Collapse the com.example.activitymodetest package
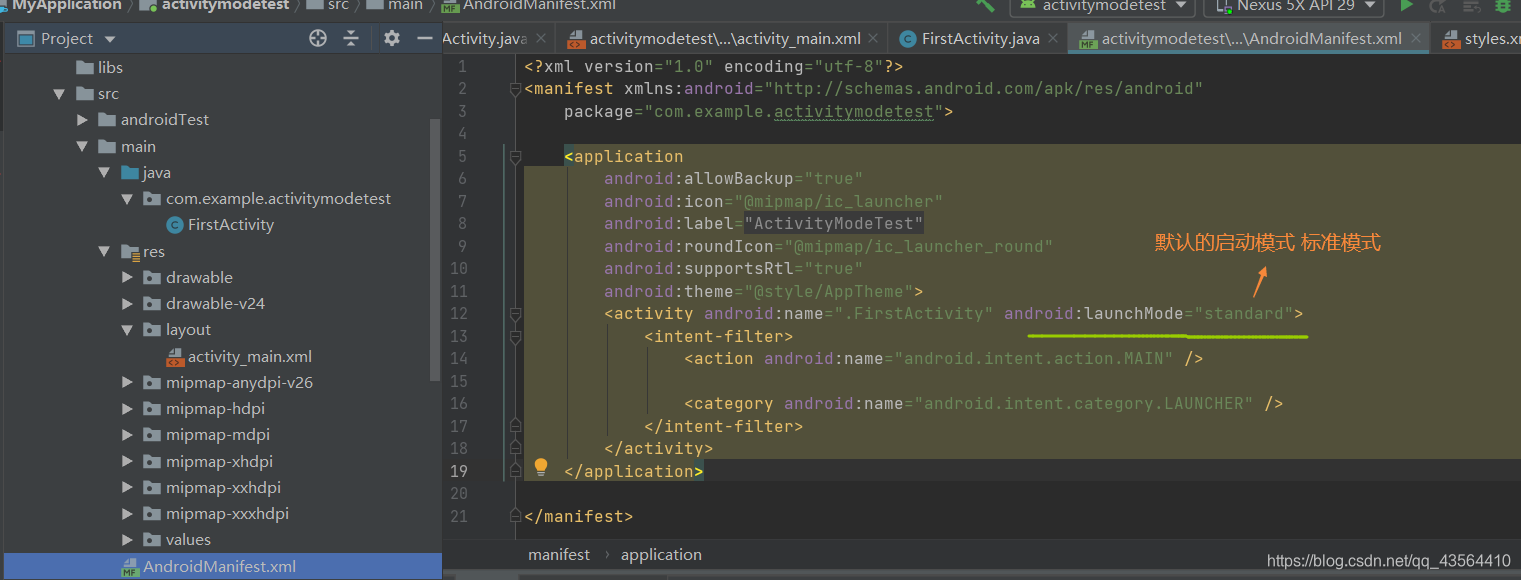This screenshot has width=1521, height=580. click(127, 199)
